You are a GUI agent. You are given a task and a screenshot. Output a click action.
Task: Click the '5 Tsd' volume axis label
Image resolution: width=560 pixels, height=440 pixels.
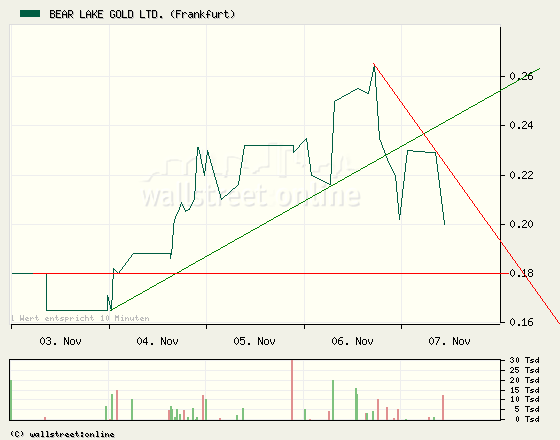pos(527,409)
